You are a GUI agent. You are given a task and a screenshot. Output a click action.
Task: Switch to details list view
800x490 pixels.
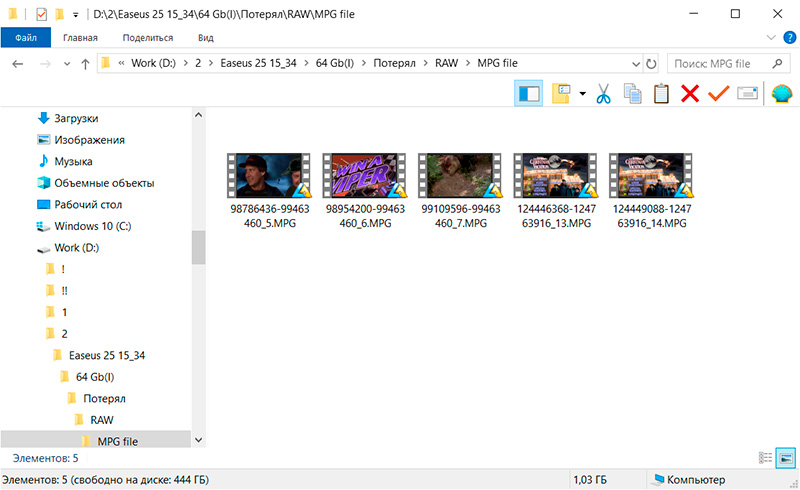pos(766,457)
